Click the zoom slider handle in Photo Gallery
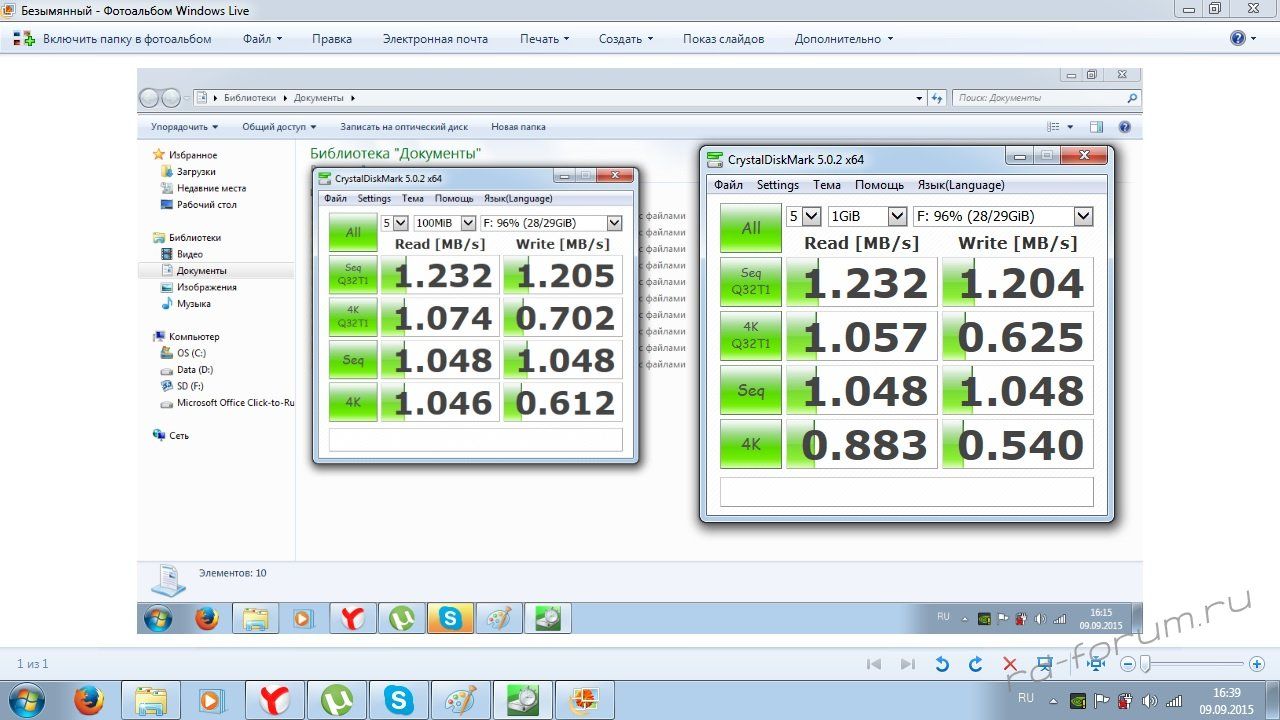This screenshot has height=720, width=1280. [x=1146, y=664]
